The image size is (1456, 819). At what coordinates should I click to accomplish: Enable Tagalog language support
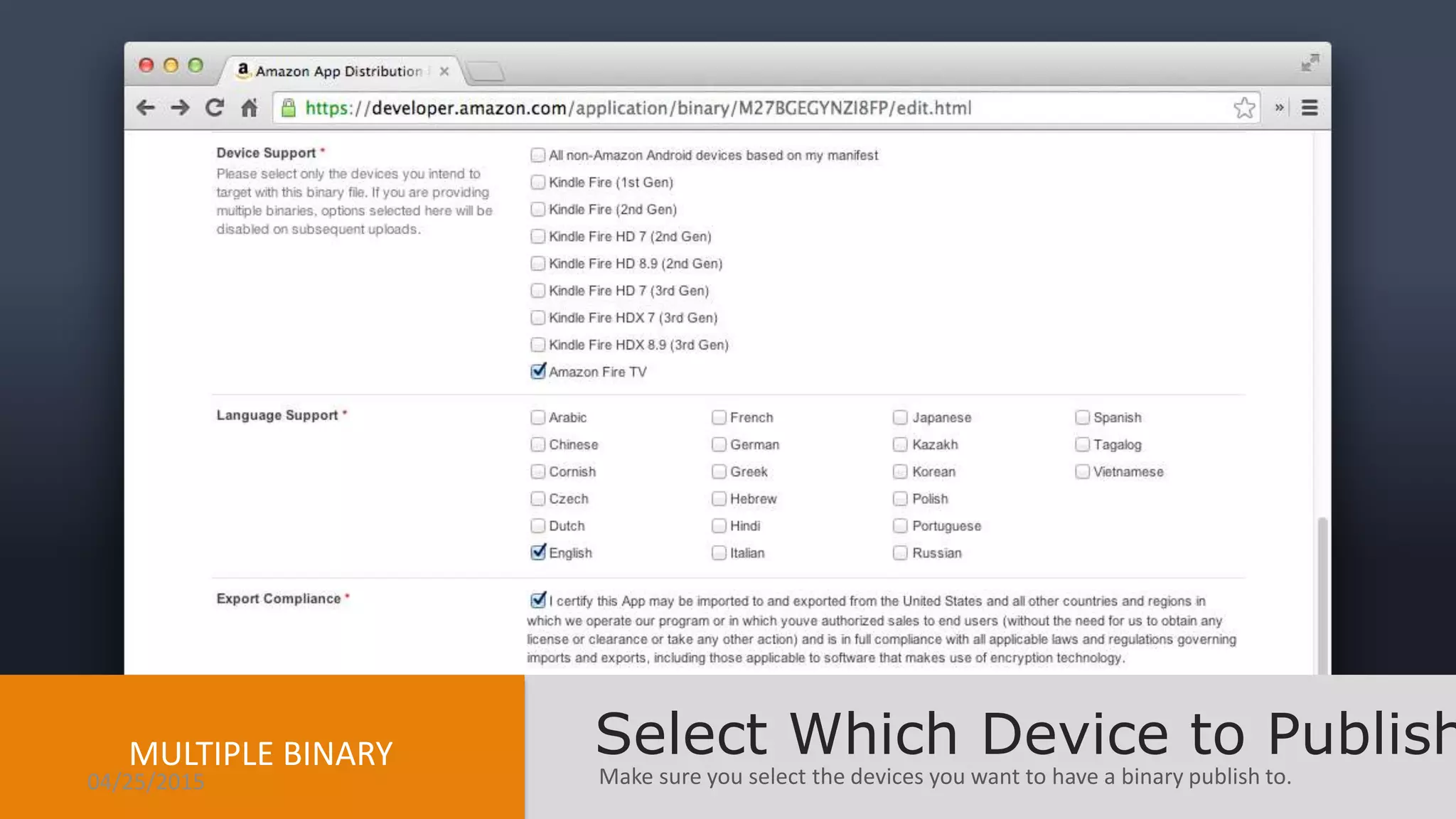(x=1082, y=444)
